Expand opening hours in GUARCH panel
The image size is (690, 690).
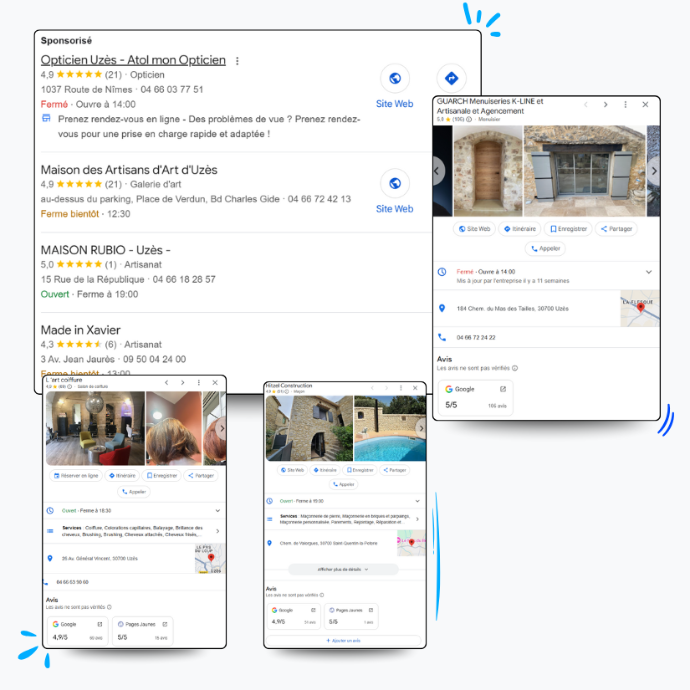tap(649, 272)
